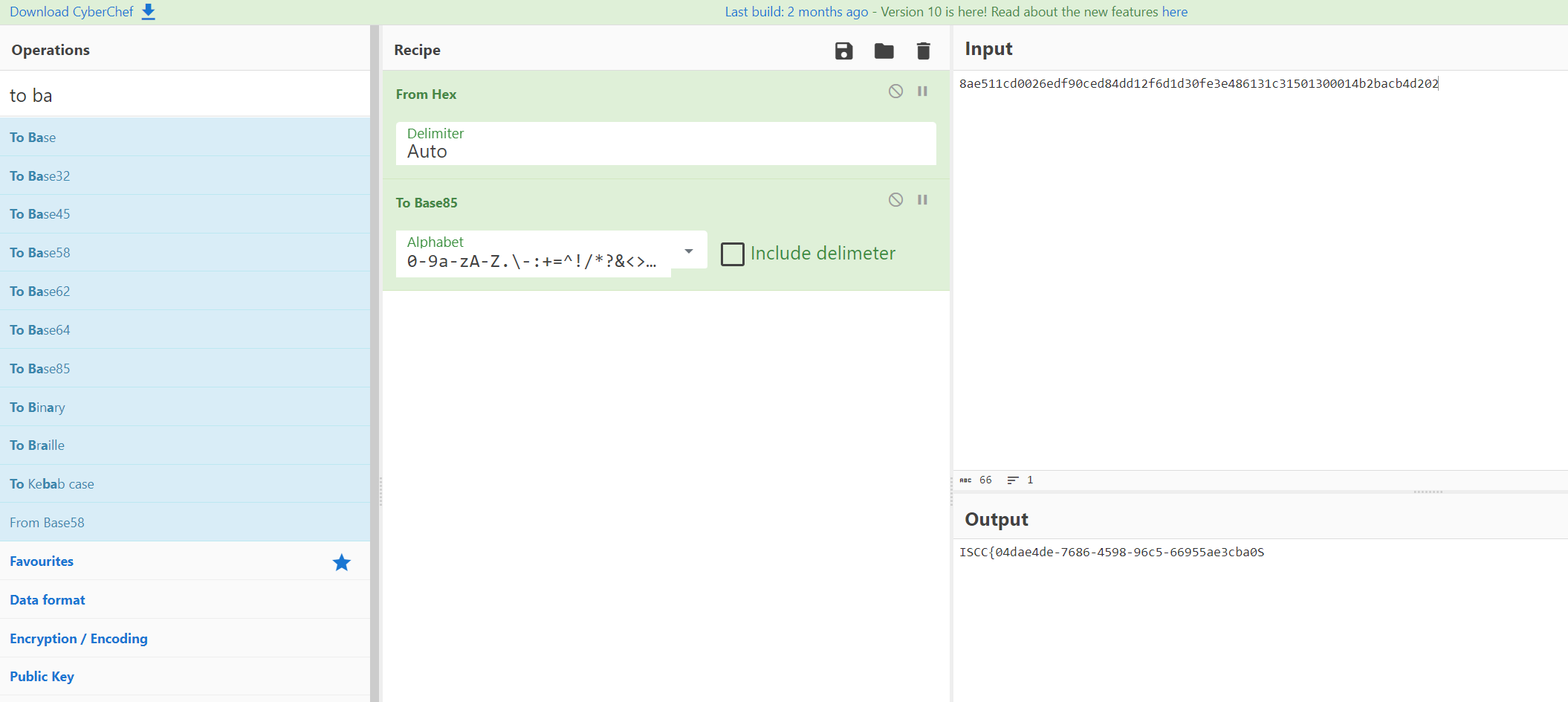Image resolution: width=1568 pixels, height=702 pixels.
Task: Click the Operations panel heading
Action: [51, 50]
